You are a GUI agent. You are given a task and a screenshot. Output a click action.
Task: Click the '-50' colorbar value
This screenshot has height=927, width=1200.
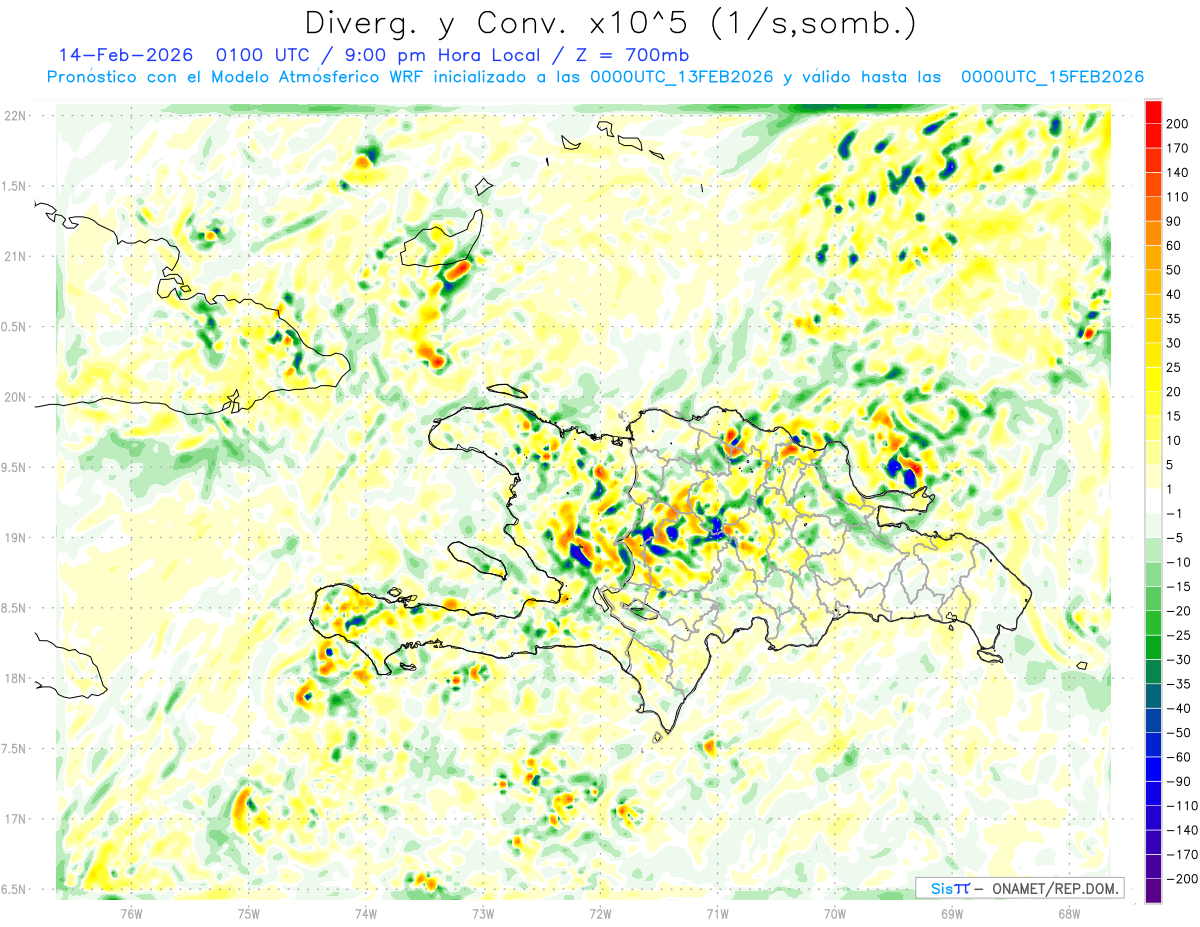1179,732
